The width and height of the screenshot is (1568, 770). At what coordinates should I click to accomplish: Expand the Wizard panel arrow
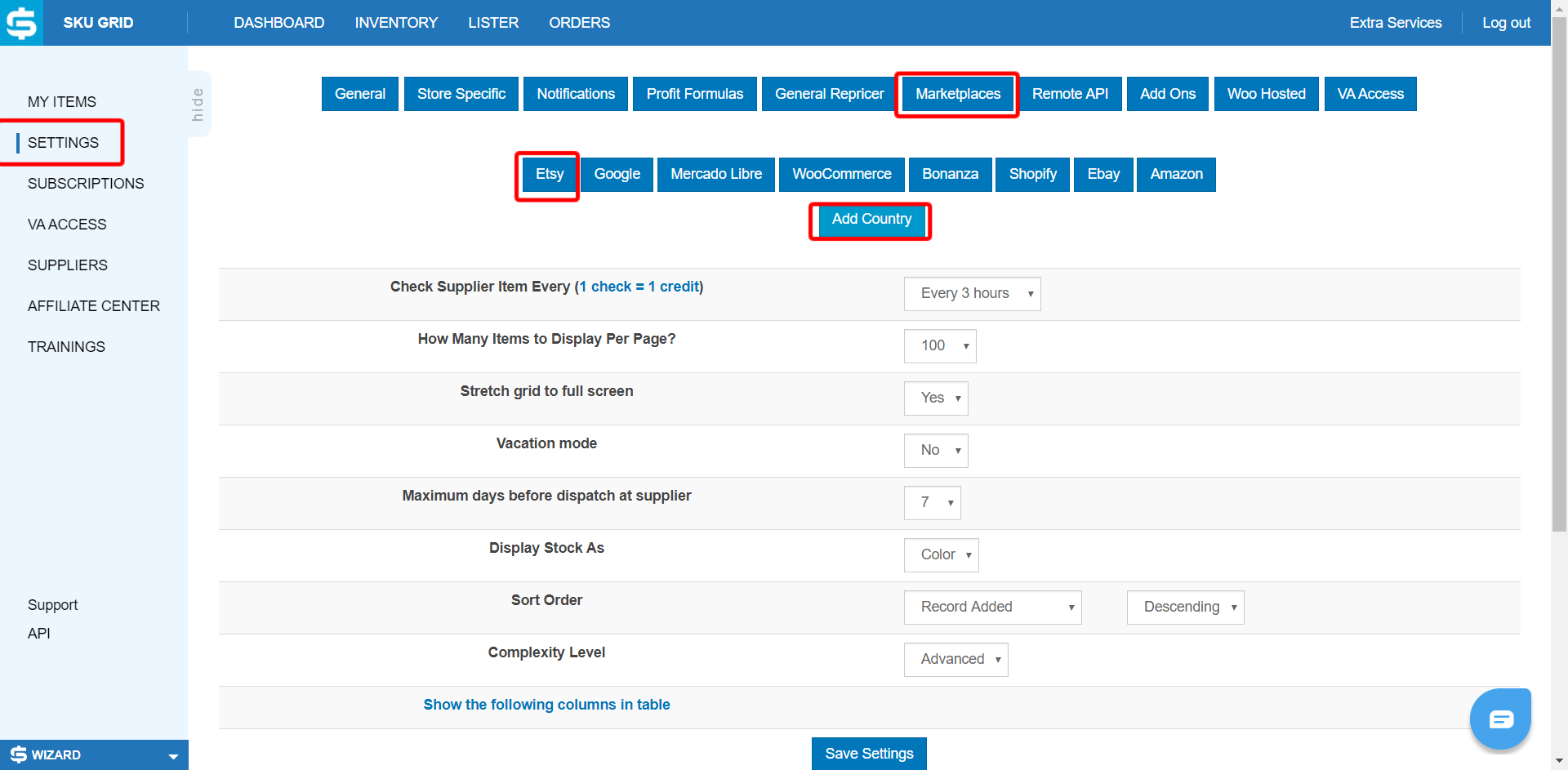[173, 756]
